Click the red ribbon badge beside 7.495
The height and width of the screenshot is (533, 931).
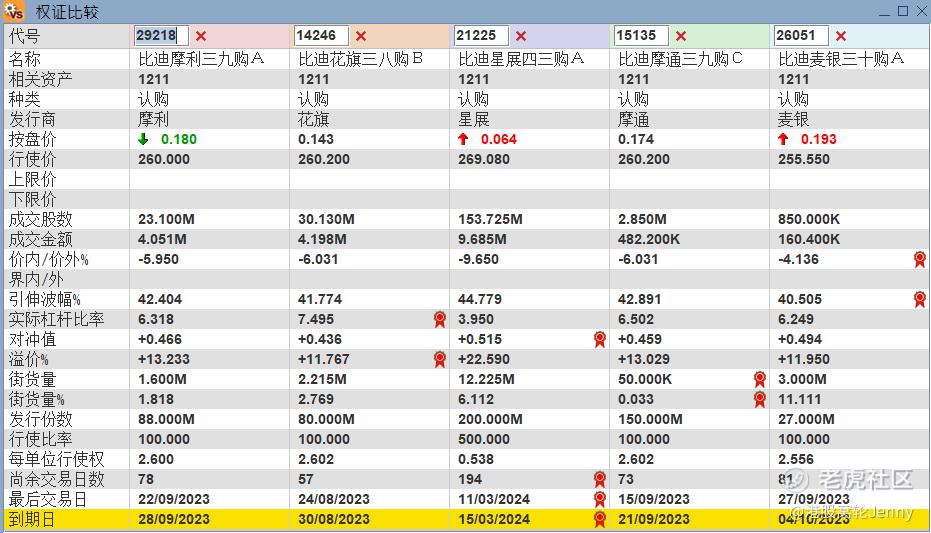[x=439, y=319]
